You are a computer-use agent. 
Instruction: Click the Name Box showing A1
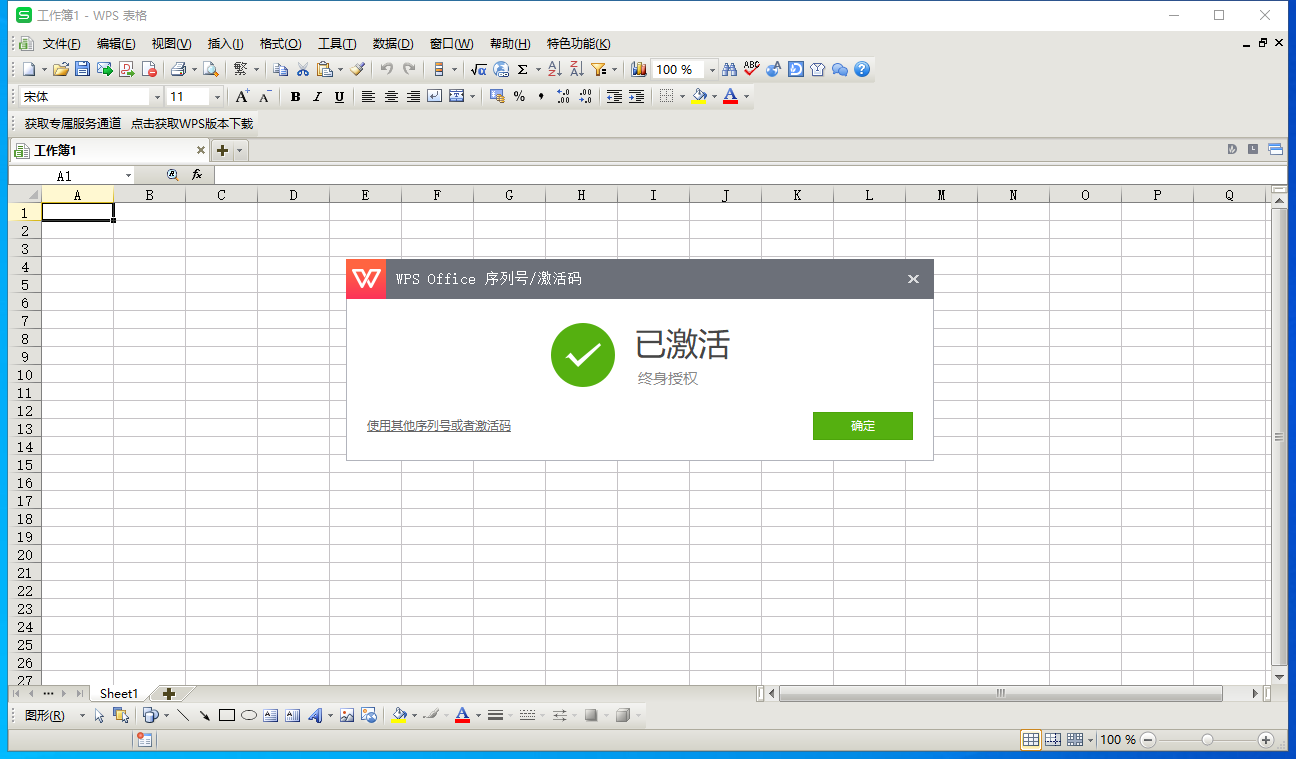click(x=65, y=176)
